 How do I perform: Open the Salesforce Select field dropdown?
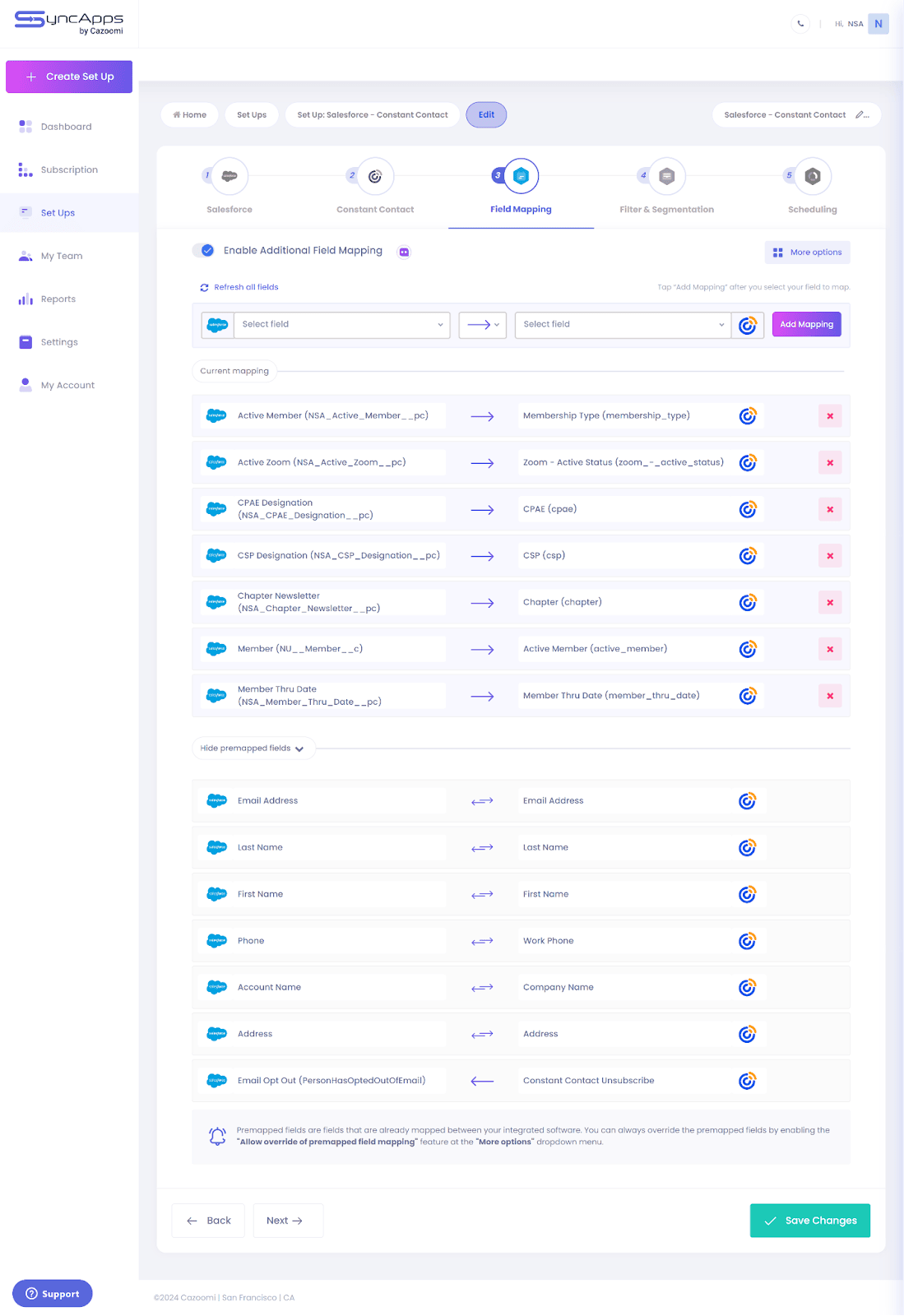(x=341, y=325)
